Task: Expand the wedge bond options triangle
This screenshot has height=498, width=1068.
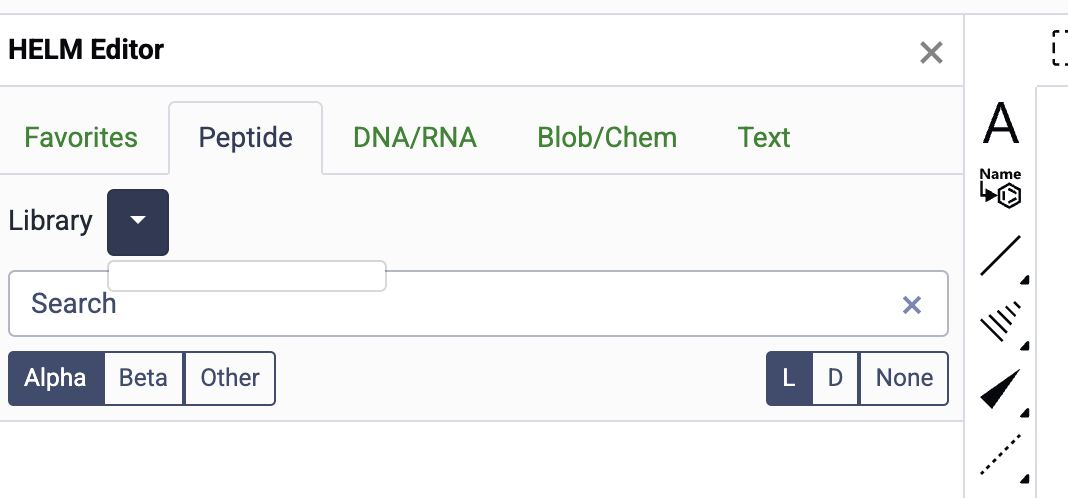Action: coord(1024,412)
